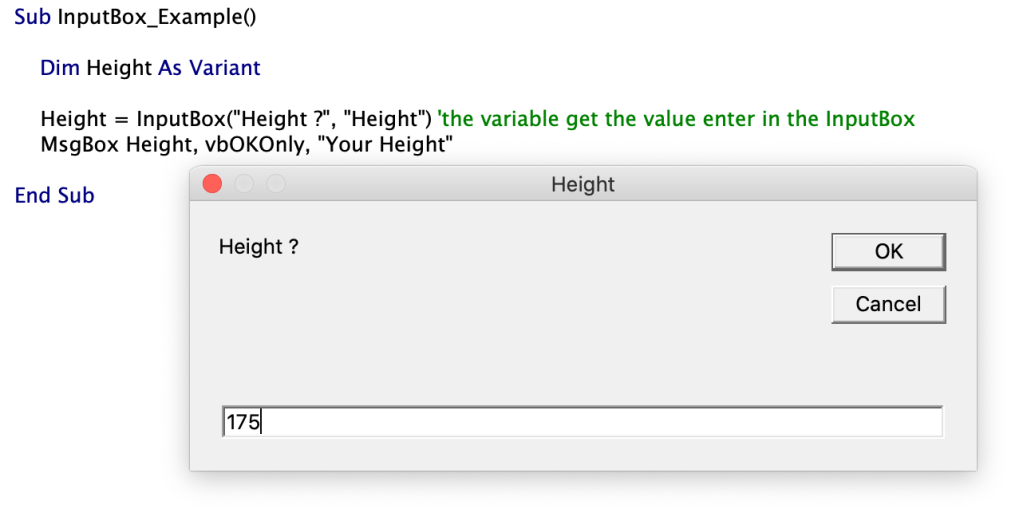
Task: Click the greyed-out minimize window button
Action: (244, 184)
